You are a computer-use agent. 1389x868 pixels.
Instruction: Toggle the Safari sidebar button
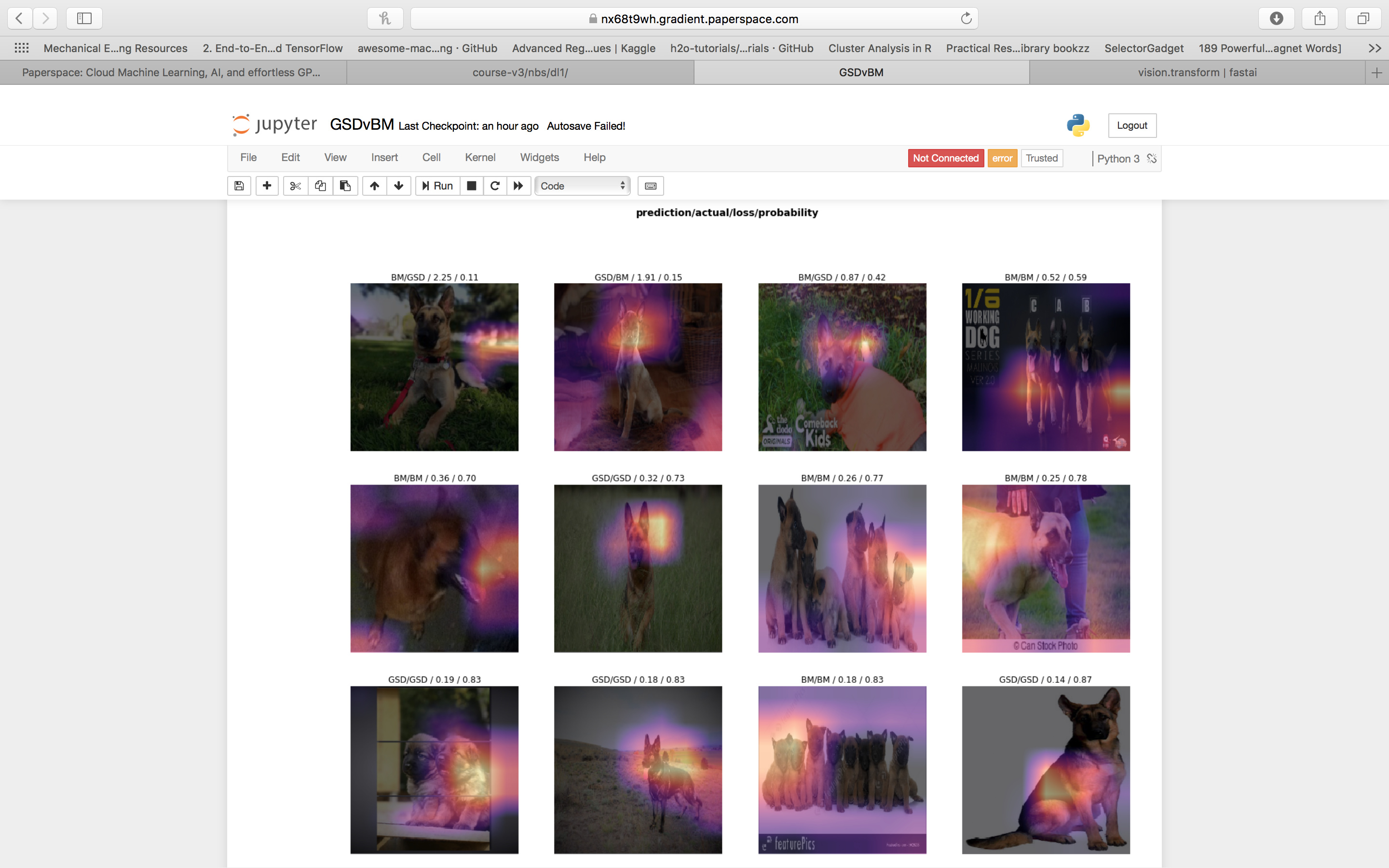coord(84,18)
